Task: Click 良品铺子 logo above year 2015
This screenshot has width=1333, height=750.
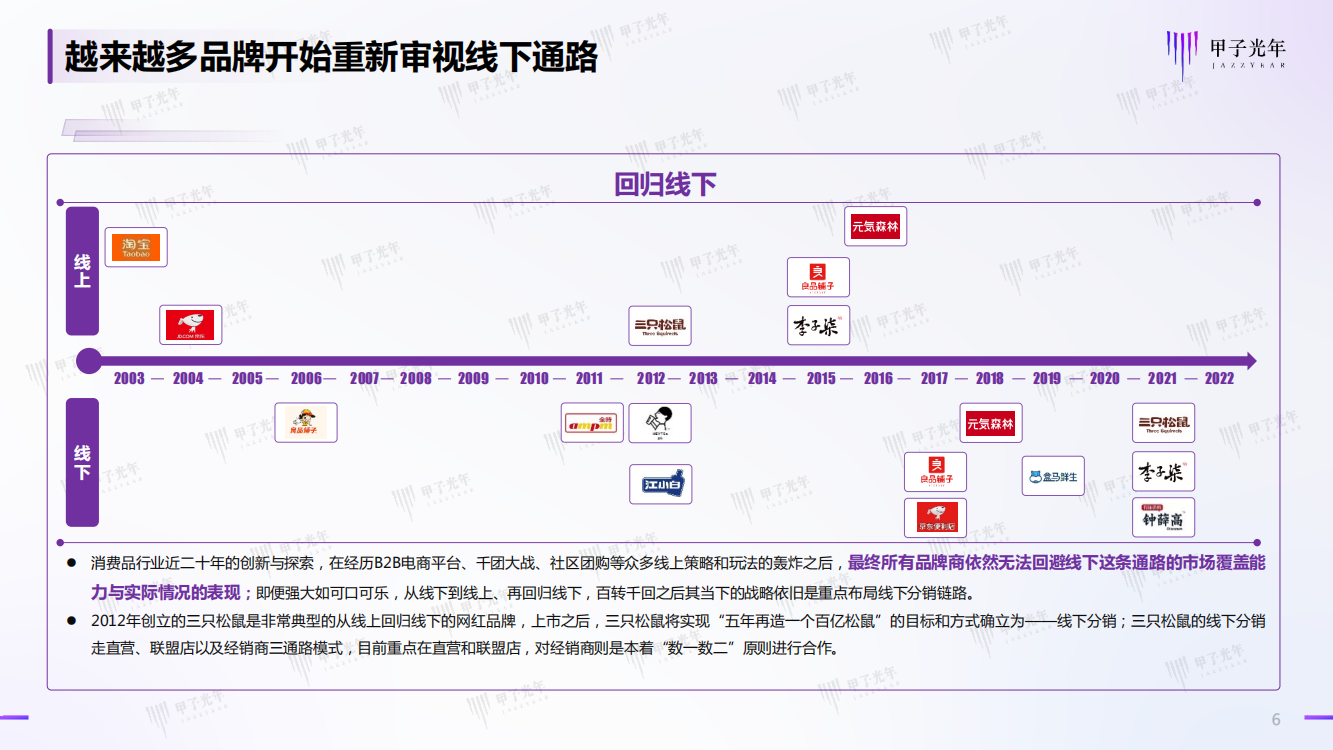Action: point(818,277)
